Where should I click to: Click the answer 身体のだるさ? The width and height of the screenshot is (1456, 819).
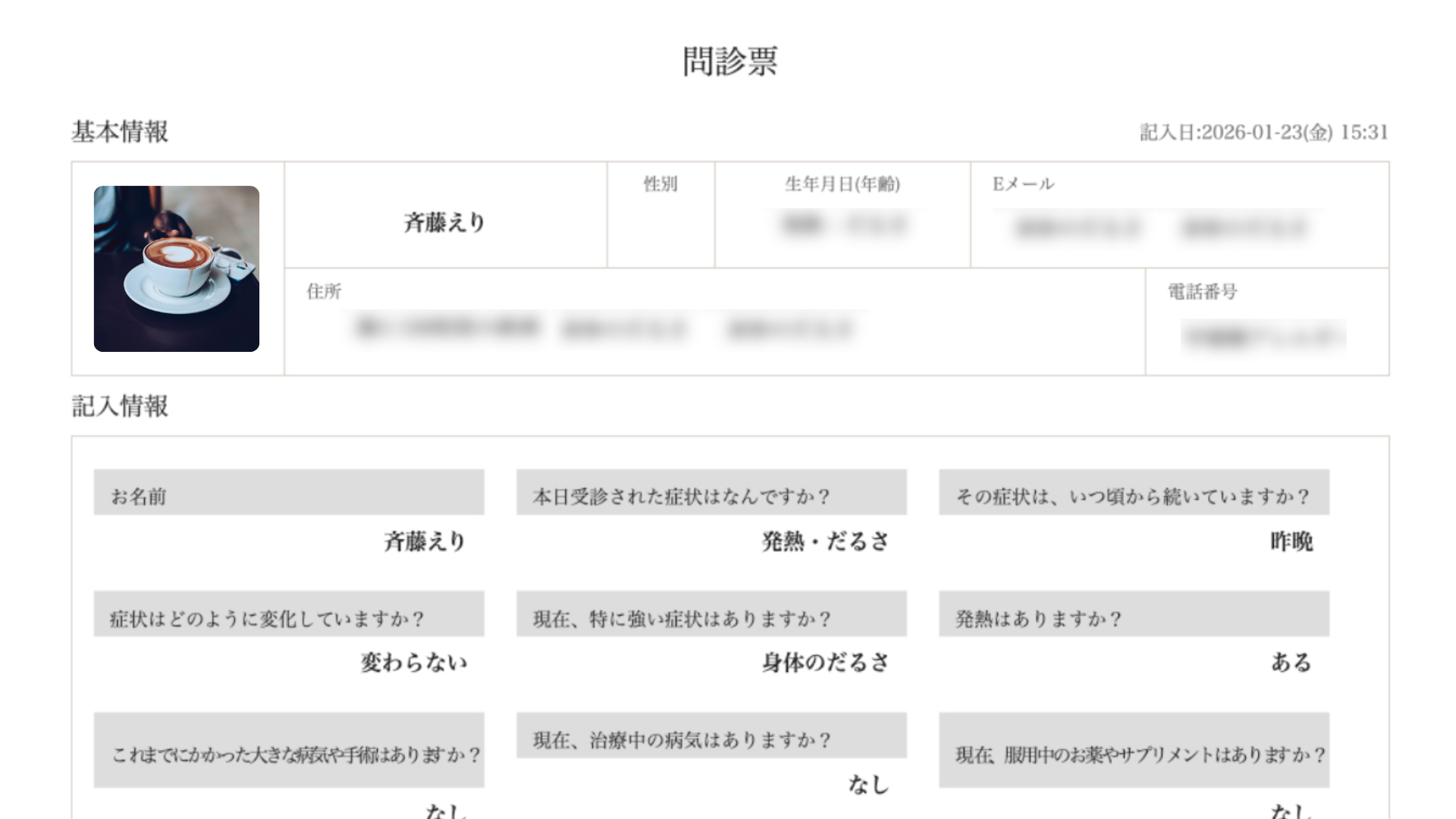coord(825,663)
